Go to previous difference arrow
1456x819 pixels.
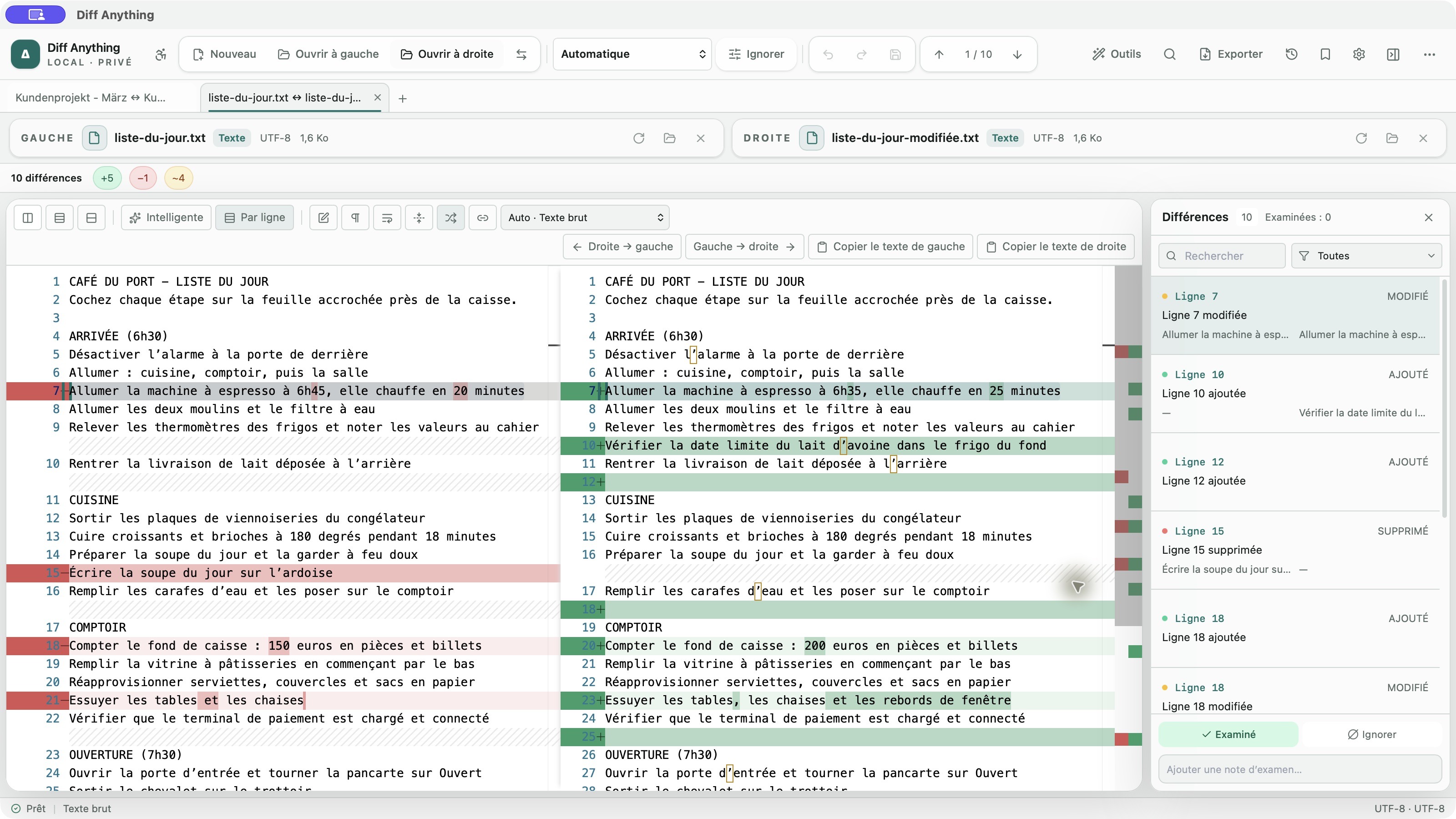pyautogui.click(x=939, y=54)
